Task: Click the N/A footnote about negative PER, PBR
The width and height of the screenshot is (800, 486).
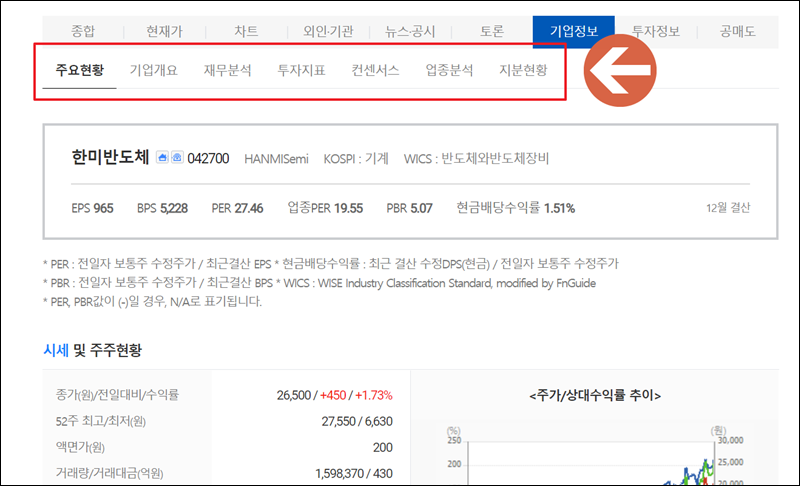Action: pyautogui.click(x=153, y=301)
